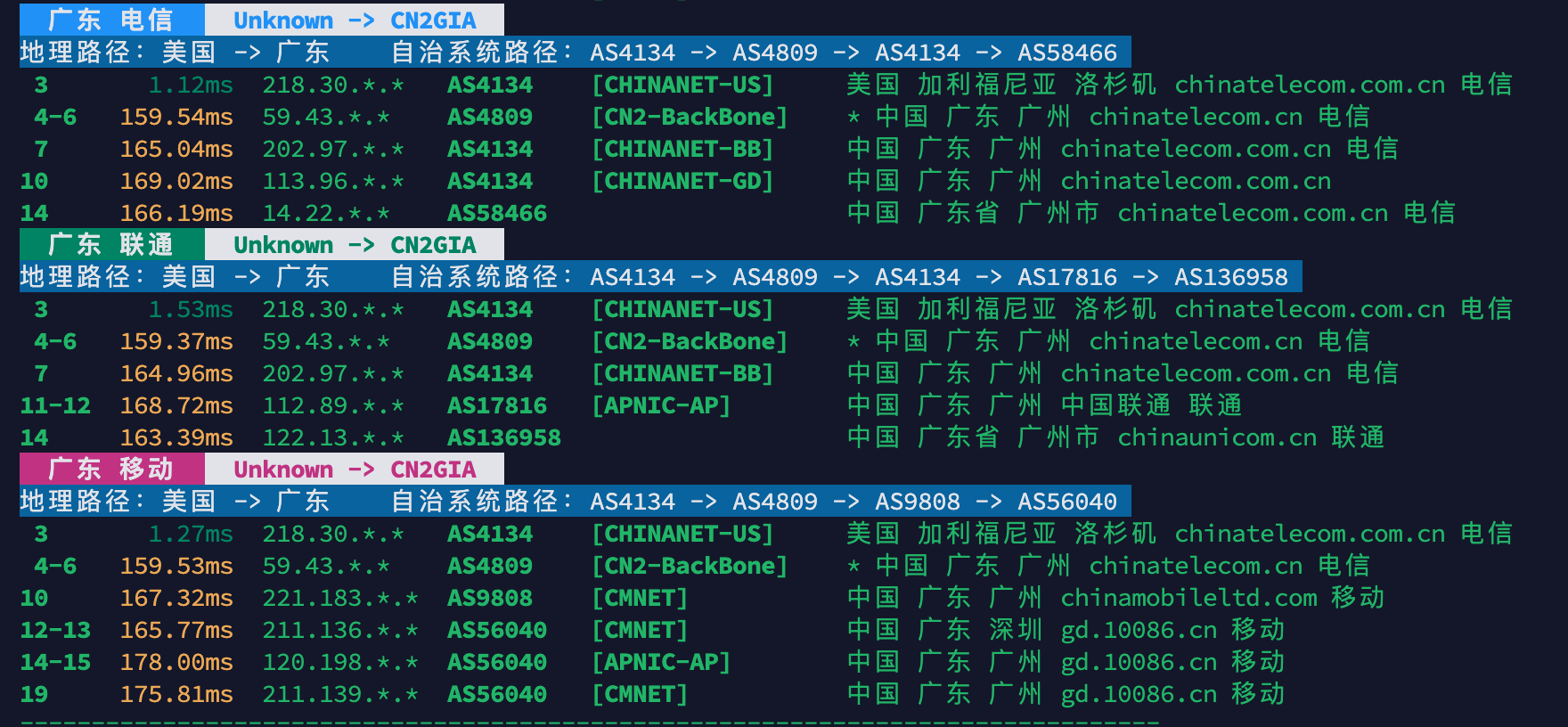Click the magenta 广东 移动 header label
Image resolution: width=1568 pixels, height=727 pixels.
tap(111, 469)
